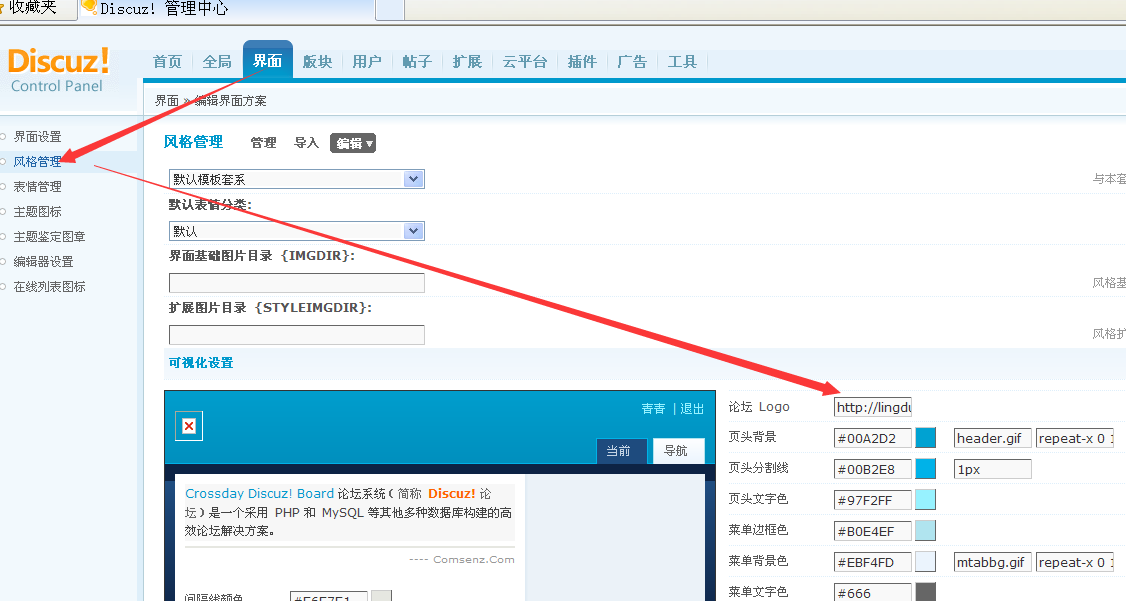Open the 默认表情分类 dropdown showing 默认
This screenshot has width=1126, height=601.
pos(297,230)
